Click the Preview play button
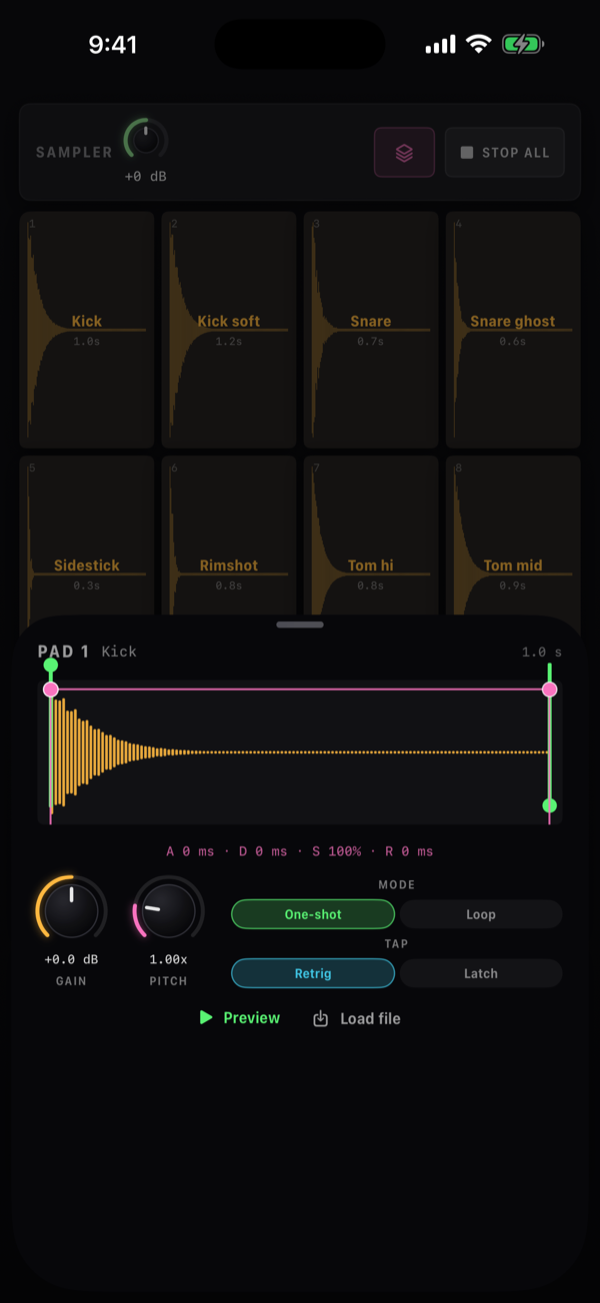Screen dimensions: 600x1303 240,1018
